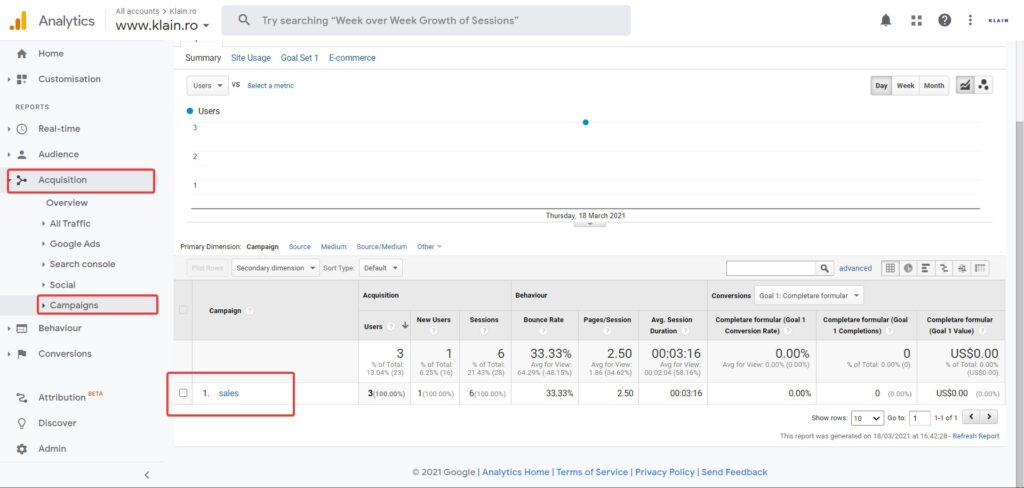The width and height of the screenshot is (1024, 488).
Task: Expand the Google Ads submenu
Action: (74, 244)
